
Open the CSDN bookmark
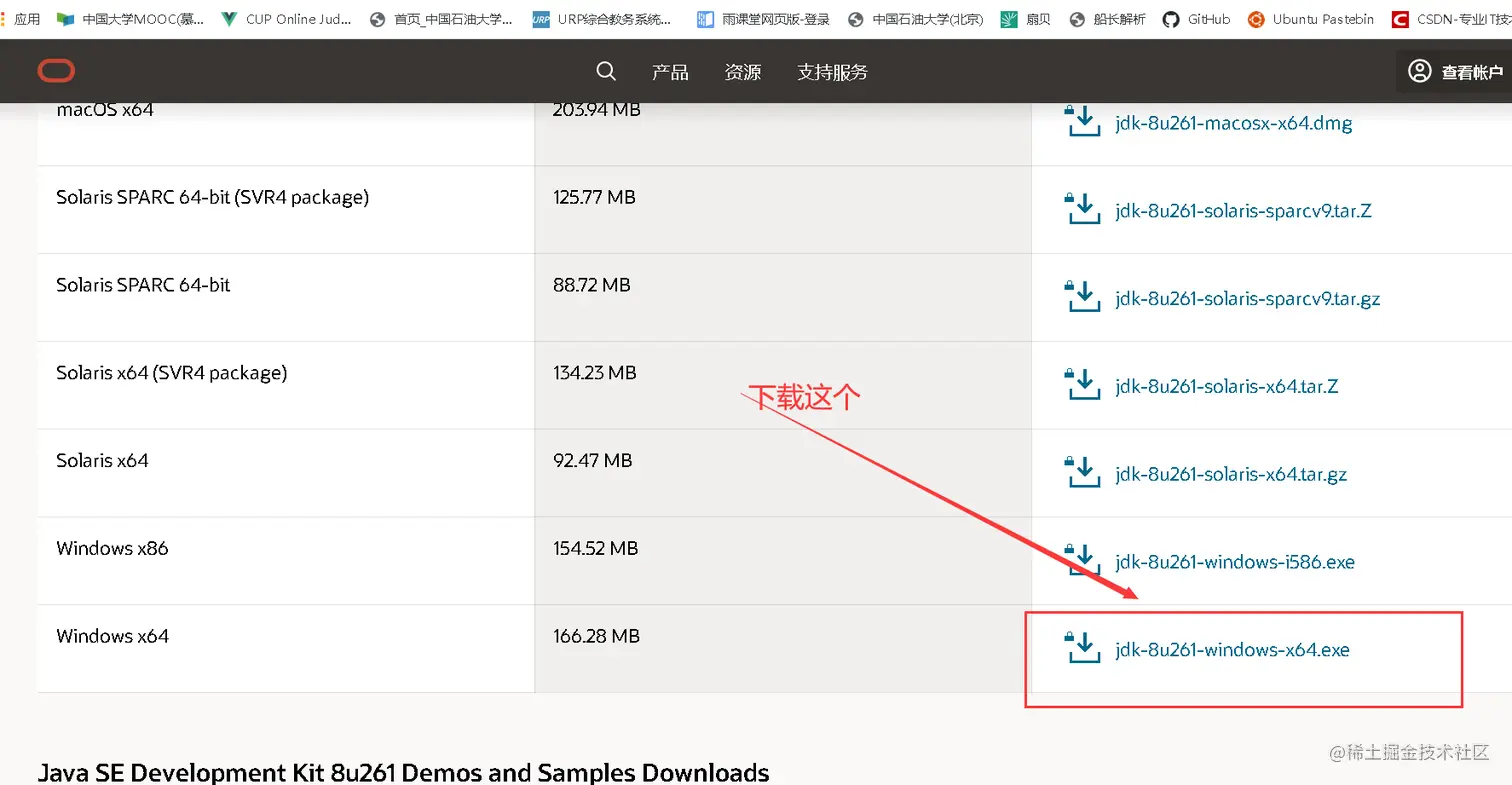[1451, 19]
